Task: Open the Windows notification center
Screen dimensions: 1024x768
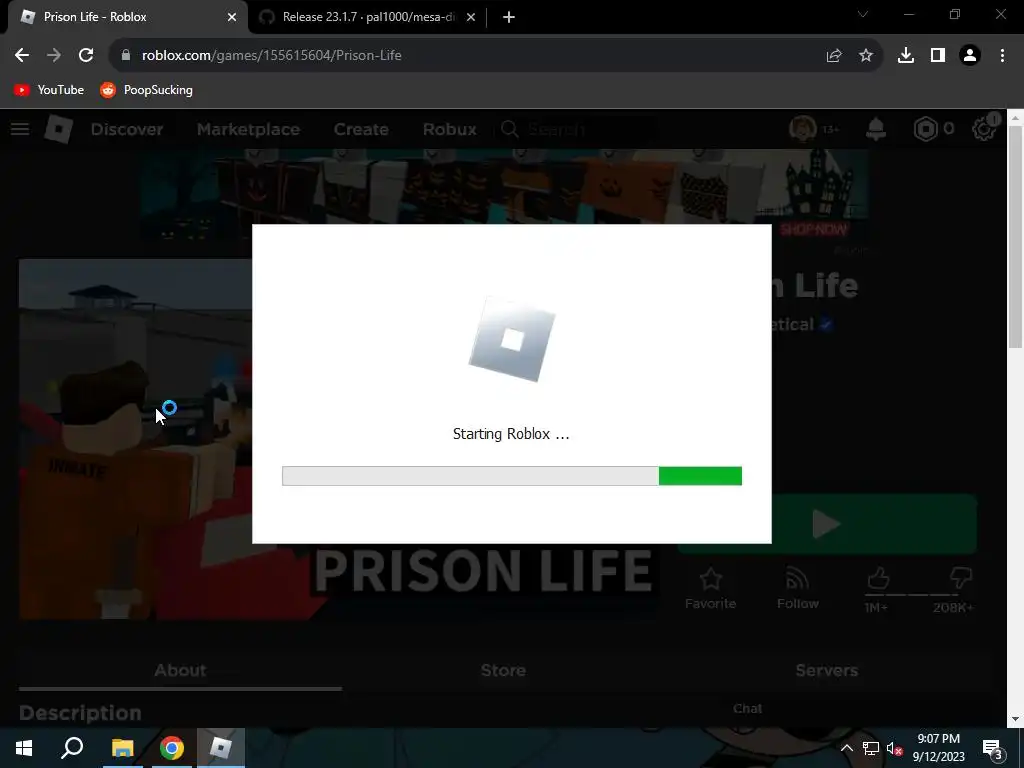Action: click(993, 748)
